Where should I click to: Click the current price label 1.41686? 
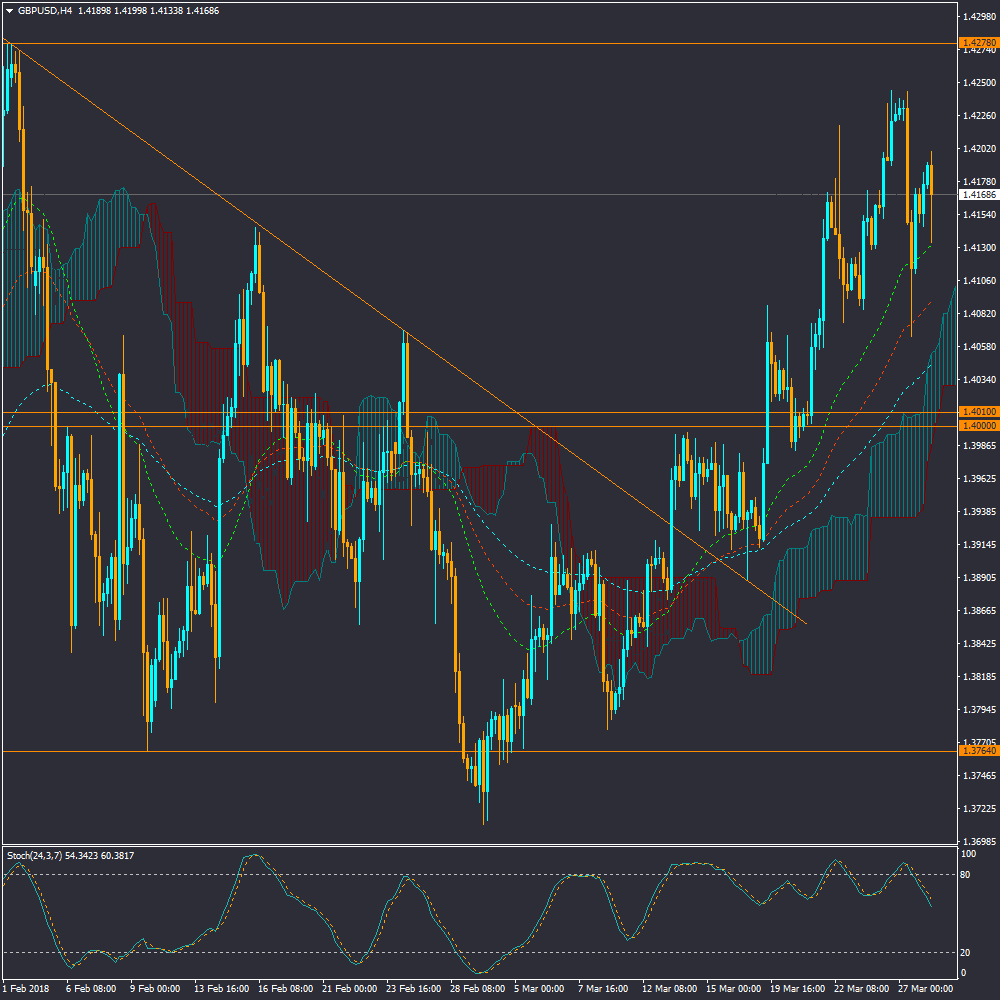coord(977,194)
